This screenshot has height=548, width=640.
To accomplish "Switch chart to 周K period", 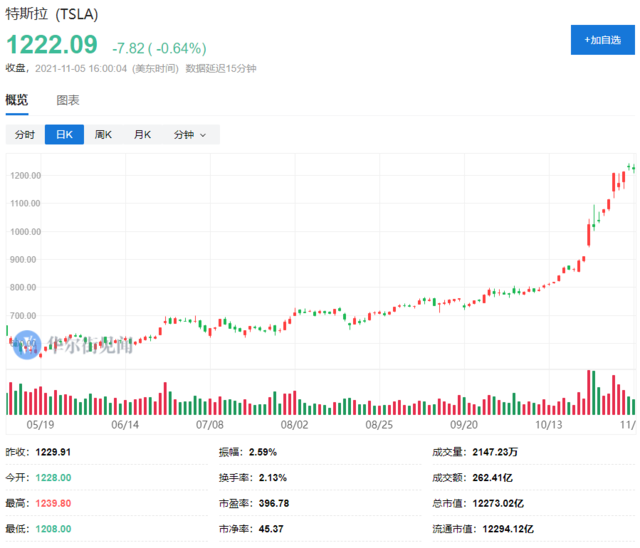I will (103, 135).
